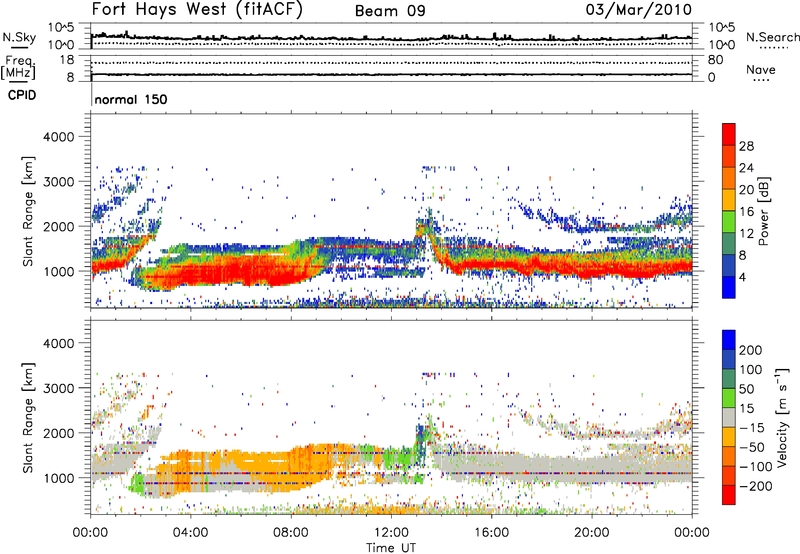Click the '4' power colorbar label
Image resolution: width=800 pixels, height=554 pixels.
742,277
